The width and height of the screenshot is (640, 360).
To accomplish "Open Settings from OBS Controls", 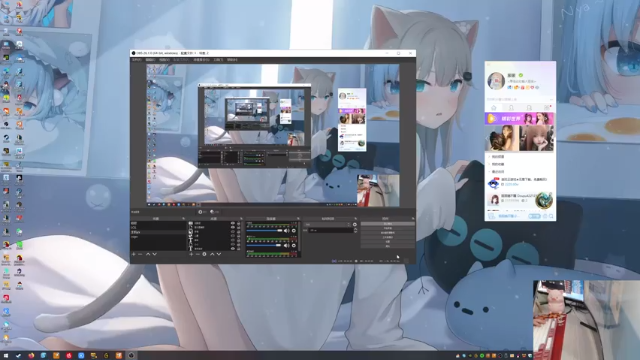I will coord(388,242).
